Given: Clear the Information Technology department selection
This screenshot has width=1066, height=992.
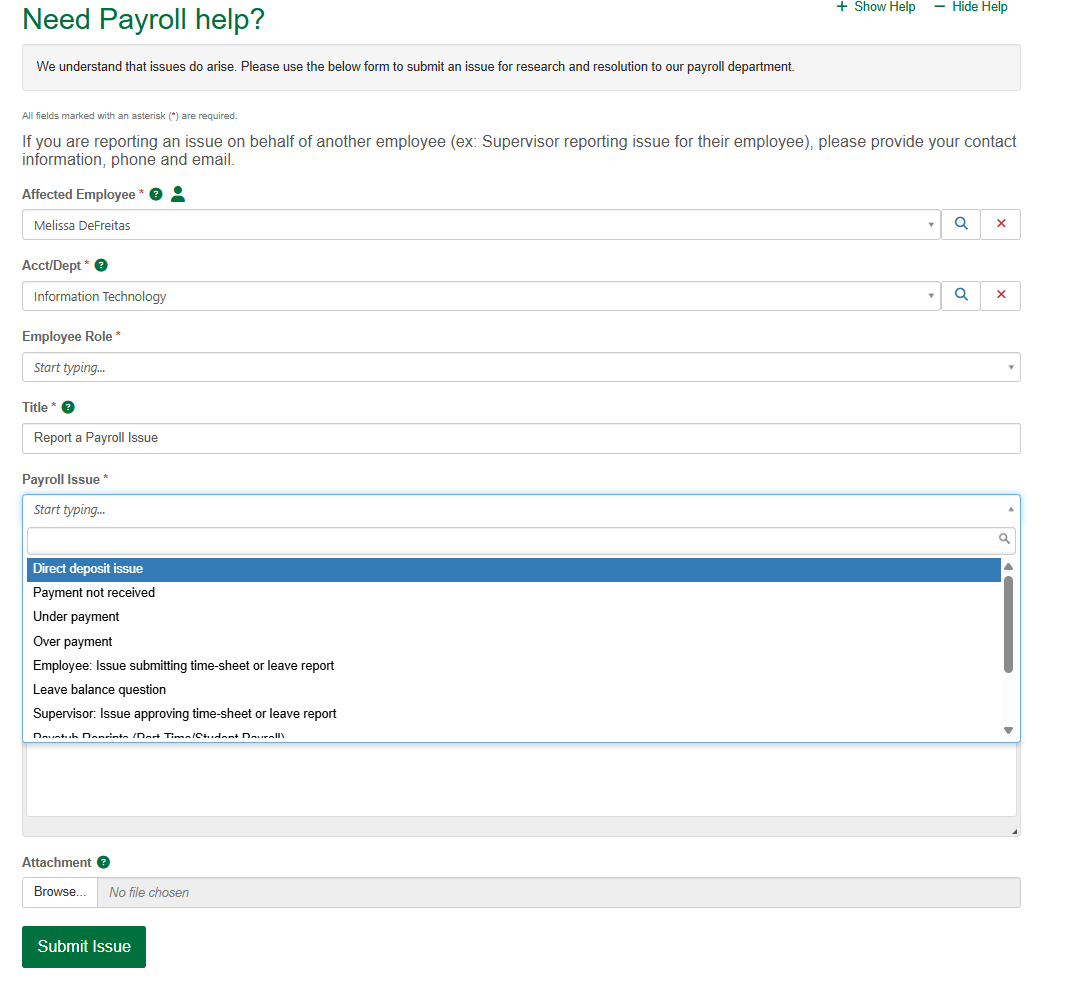Looking at the screenshot, I should pos(1001,296).
